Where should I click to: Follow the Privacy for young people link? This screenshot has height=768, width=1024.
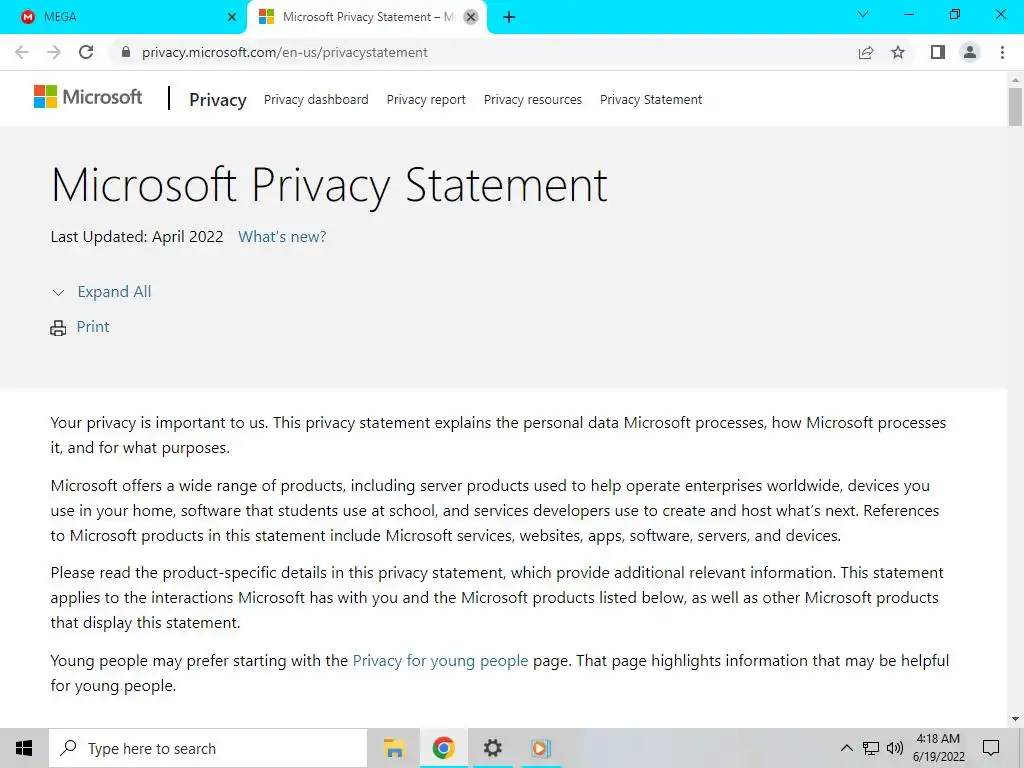[440, 661]
